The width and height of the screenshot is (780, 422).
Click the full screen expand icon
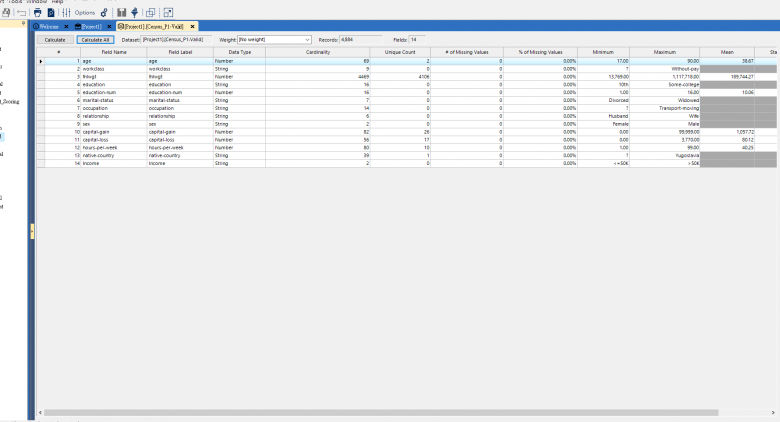point(168,12)
